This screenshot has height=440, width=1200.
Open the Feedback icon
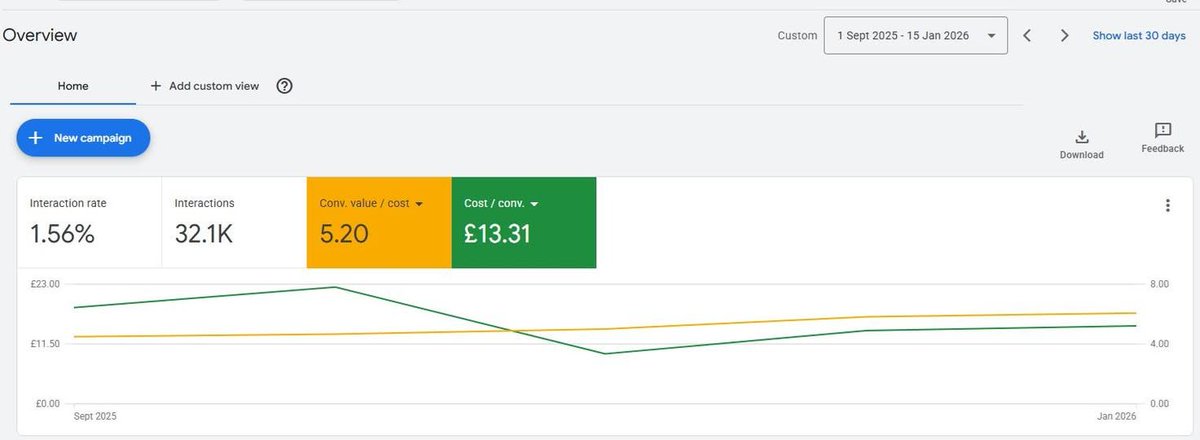[1162, 131]
